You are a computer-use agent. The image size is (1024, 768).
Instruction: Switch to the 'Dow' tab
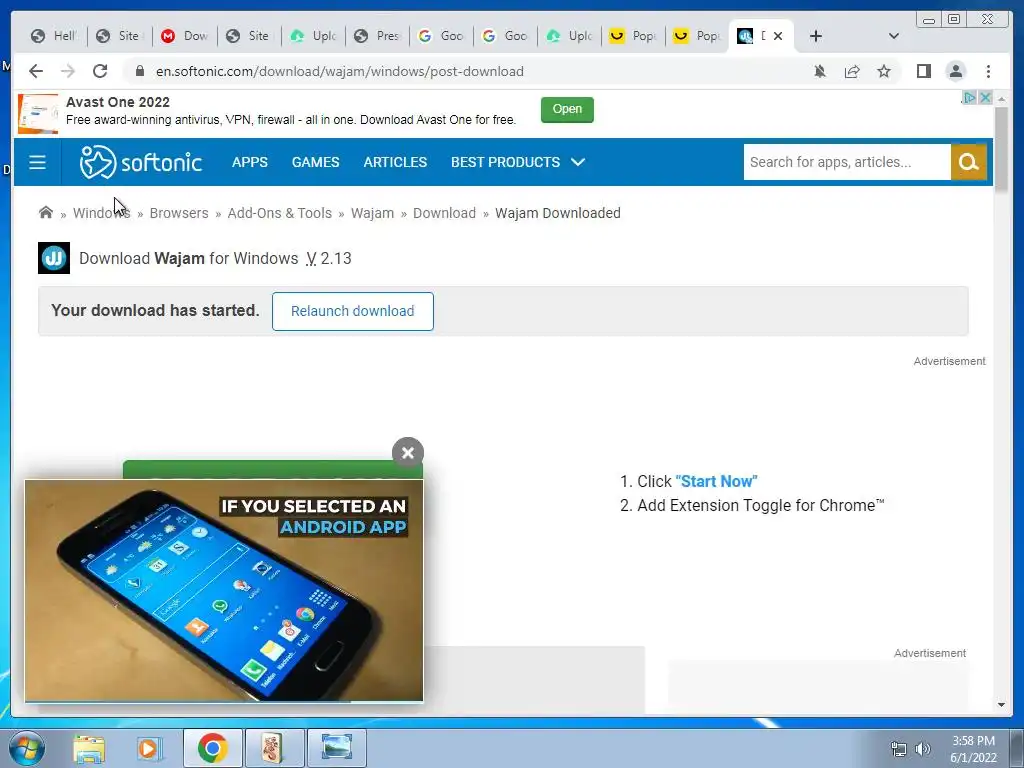point(184,36)
